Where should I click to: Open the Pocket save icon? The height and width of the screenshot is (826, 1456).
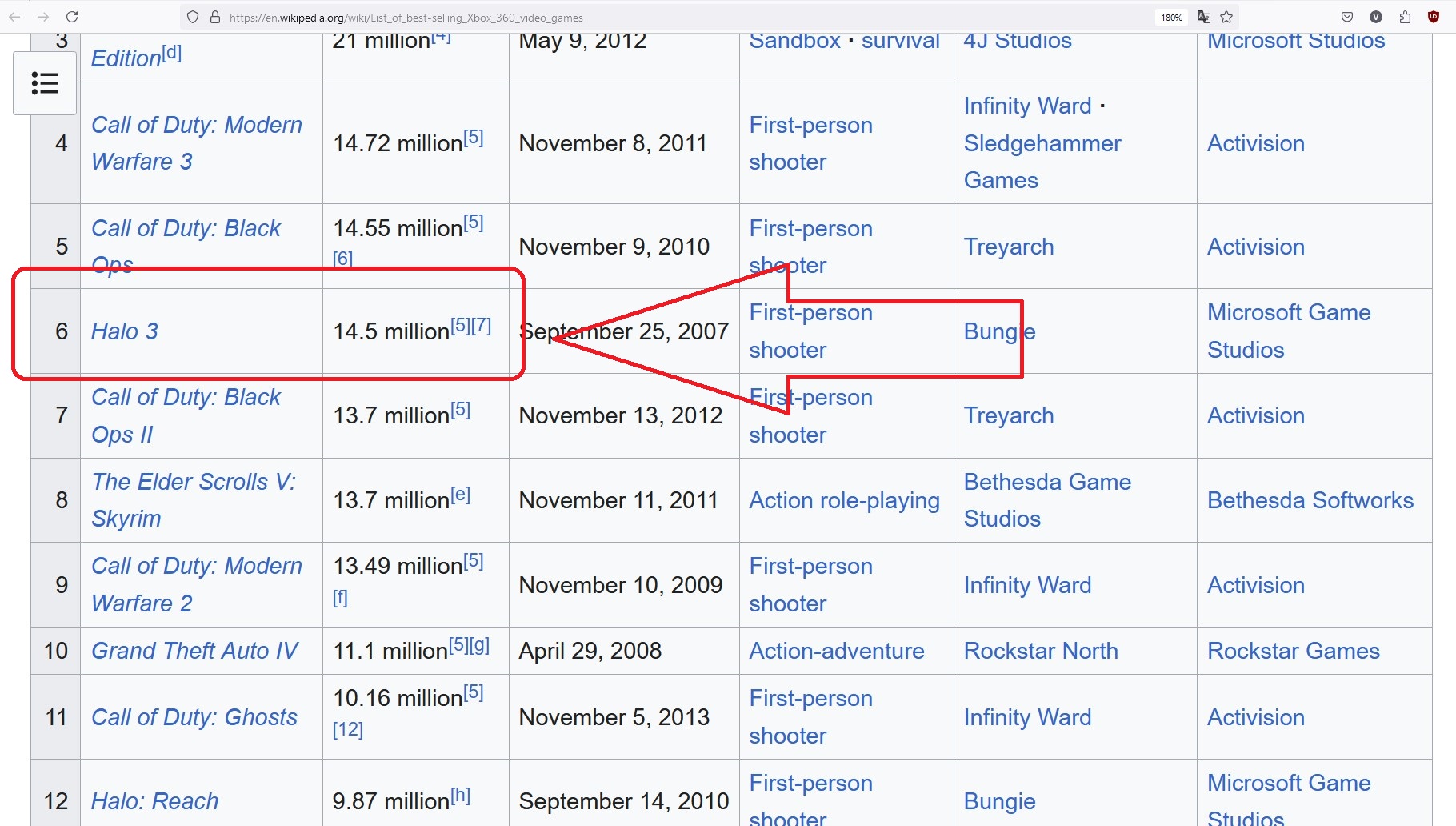click(1347, 17)
